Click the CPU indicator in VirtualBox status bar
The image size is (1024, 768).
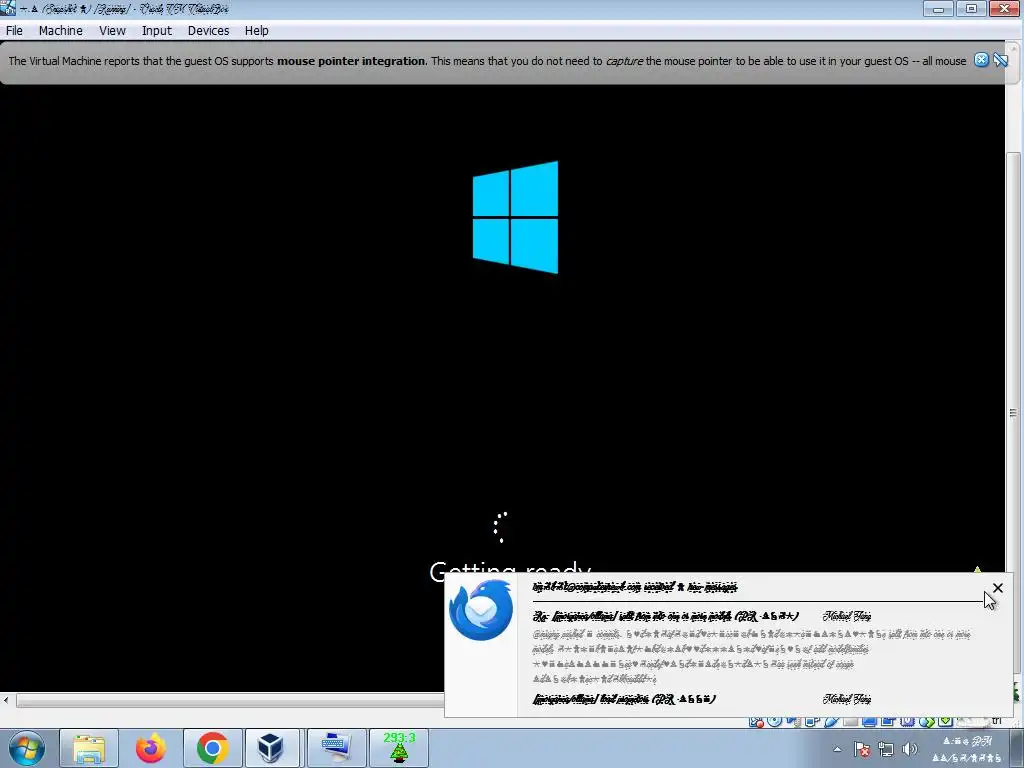pos(907,722)
